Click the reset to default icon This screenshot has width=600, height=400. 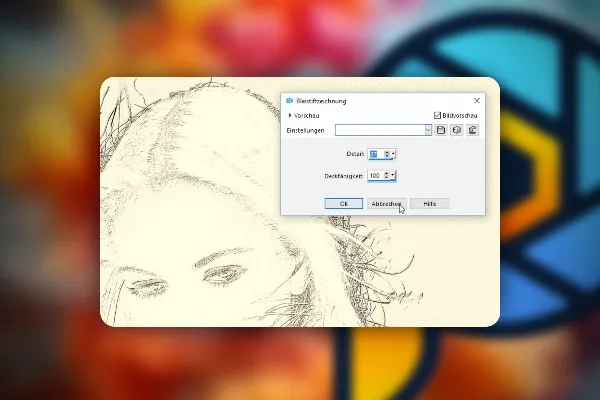473,130
